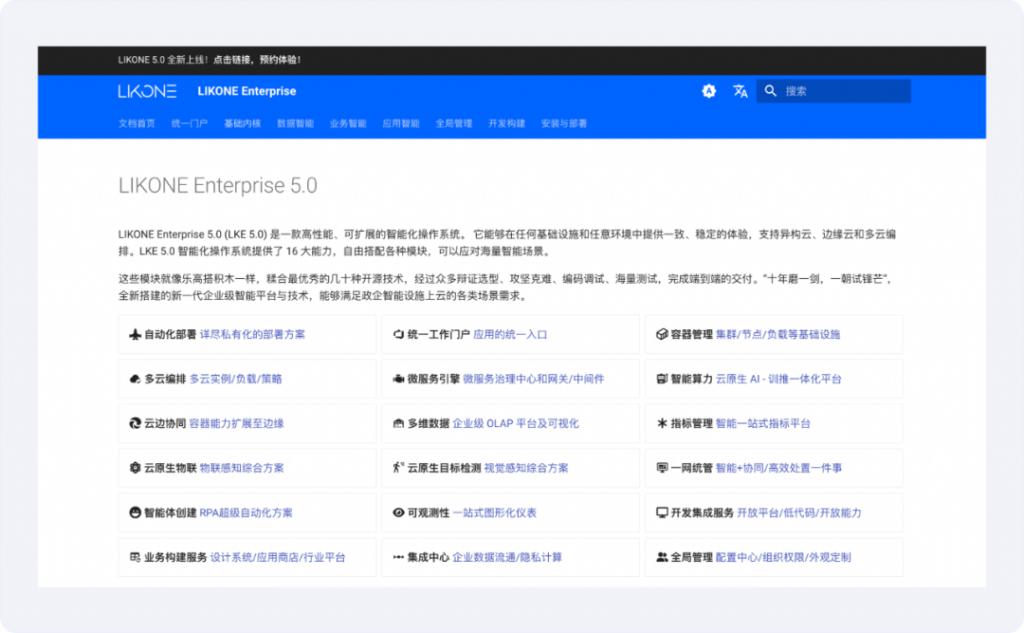Image resolution: width=1024 pixels, height=633 pixels.
Task: Open the 开发构建 tab
Action: (x=507, y=123)
